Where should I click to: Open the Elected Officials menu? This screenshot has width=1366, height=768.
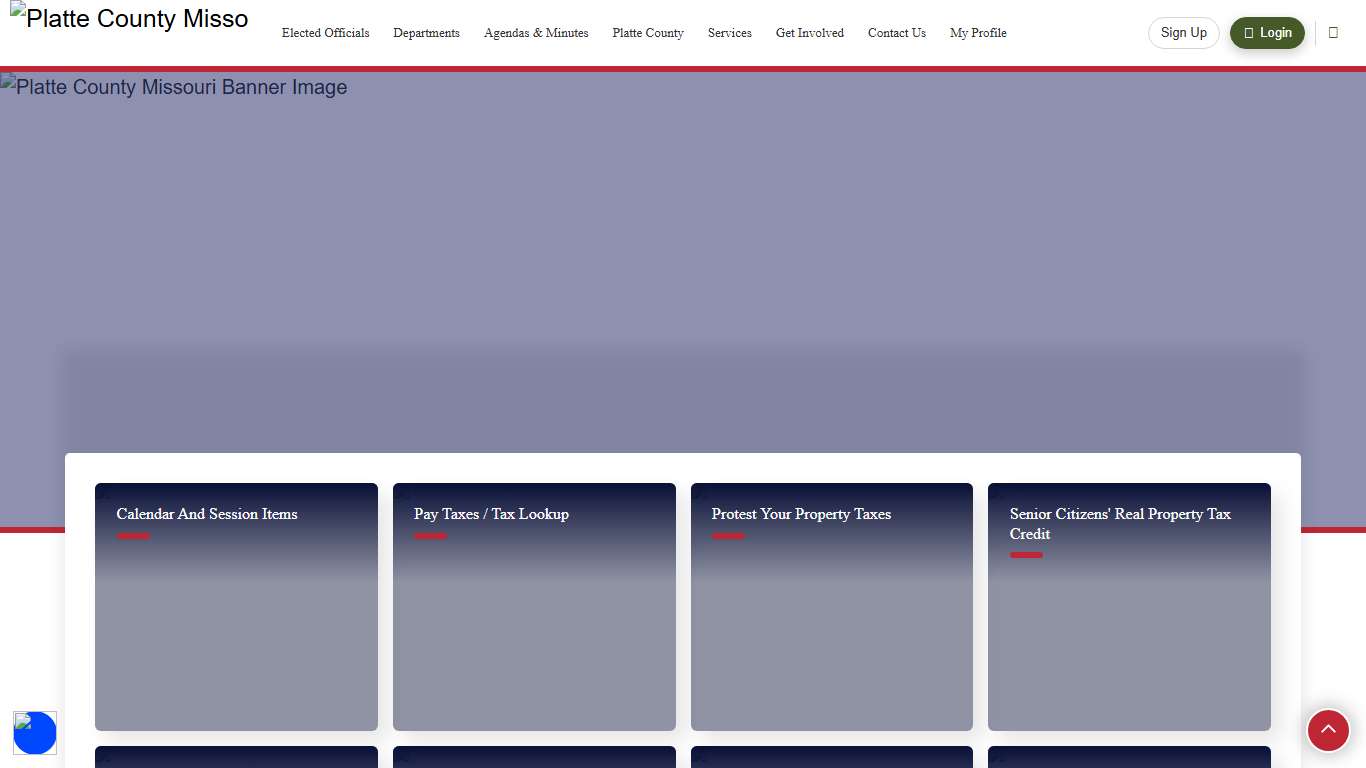(325, 33)
